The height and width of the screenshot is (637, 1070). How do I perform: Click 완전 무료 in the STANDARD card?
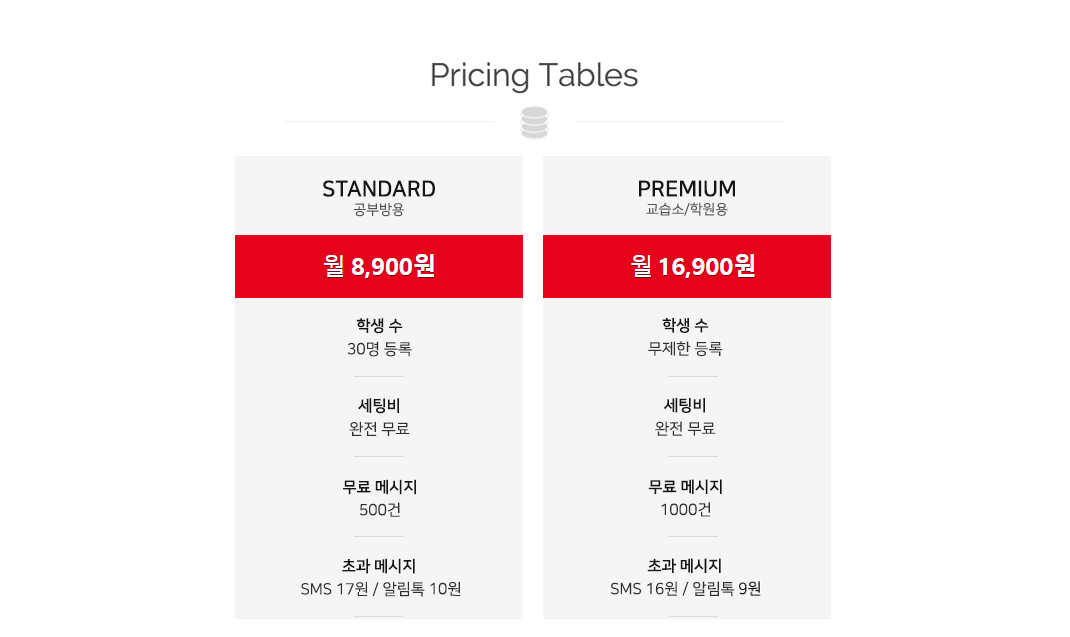[x=379, y=429]
